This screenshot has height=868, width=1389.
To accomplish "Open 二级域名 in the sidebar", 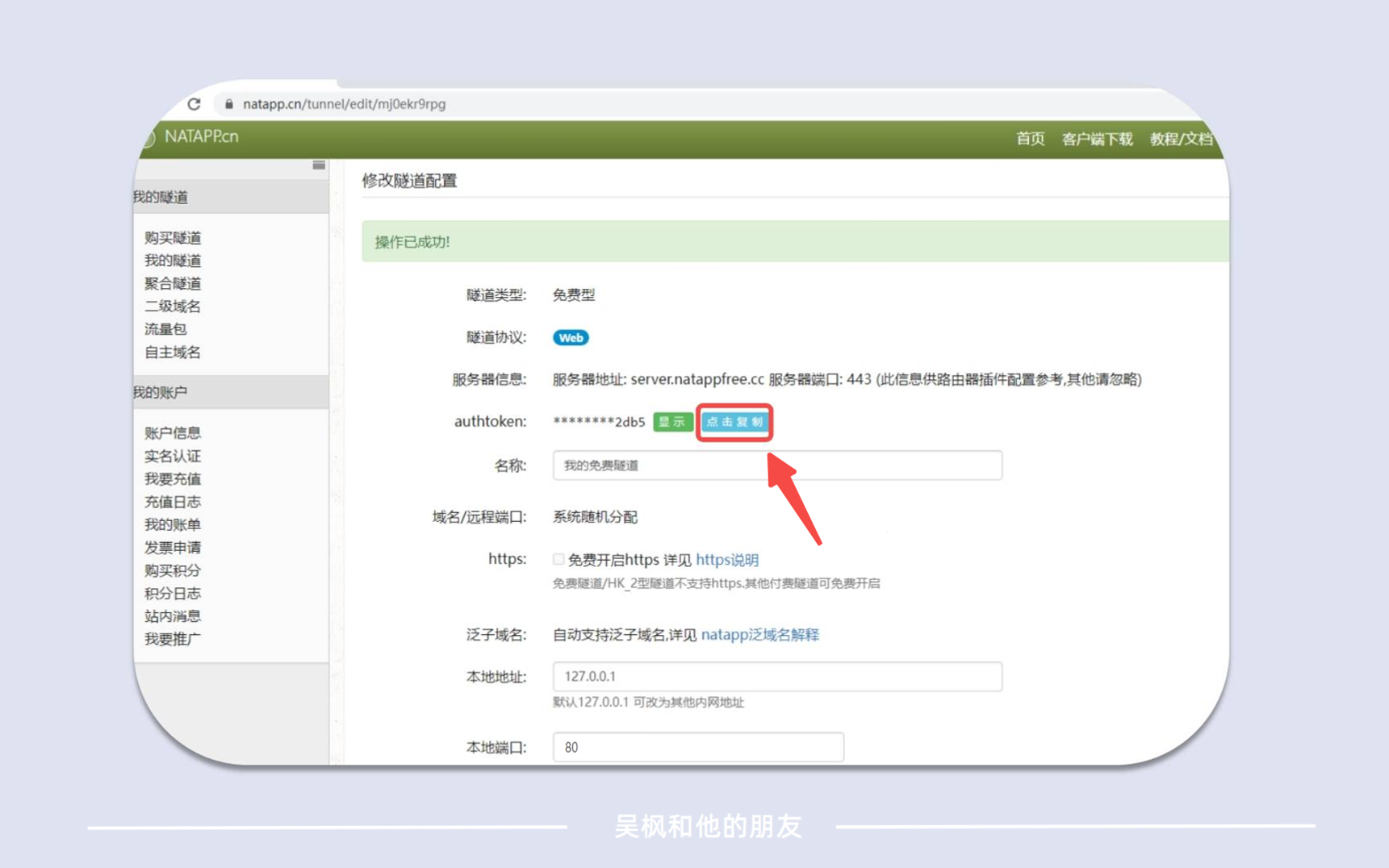I will pos(173,306).
